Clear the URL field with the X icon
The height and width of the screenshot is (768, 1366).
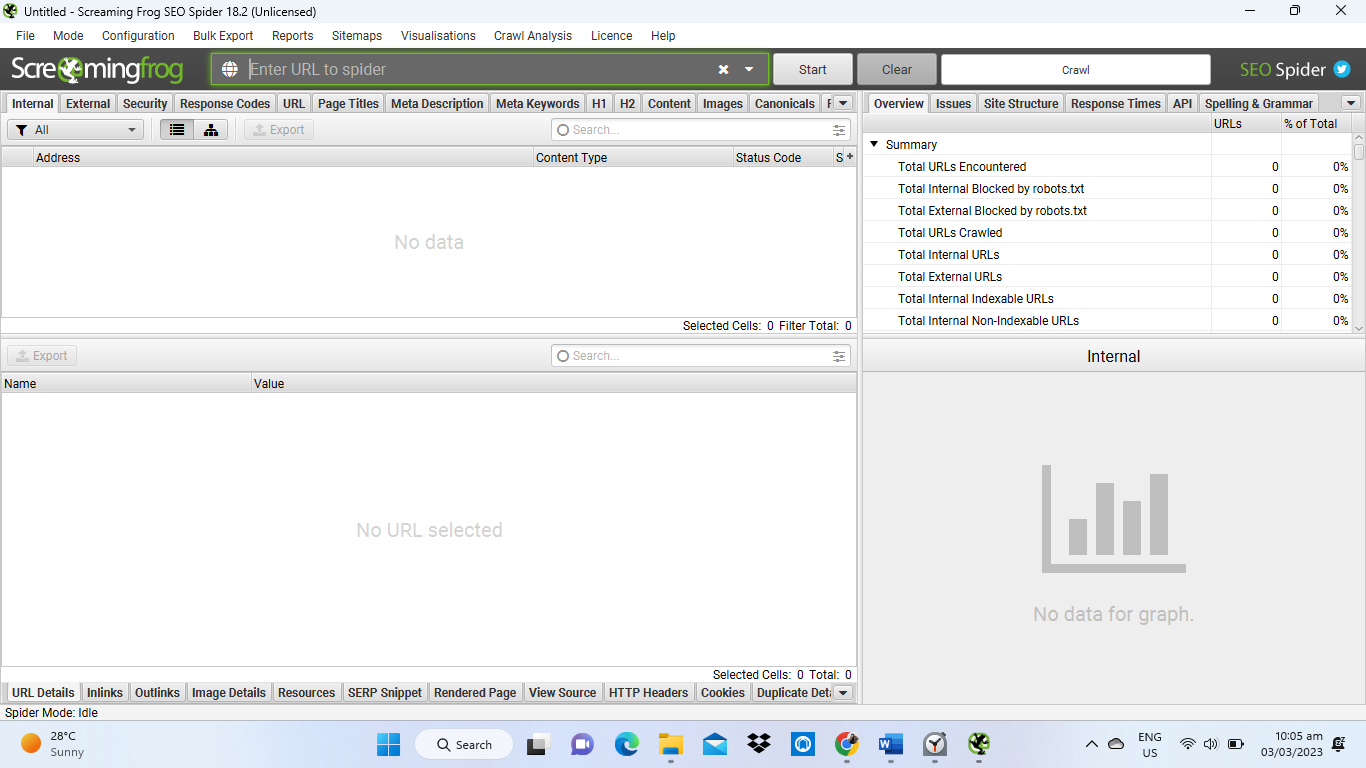[x=723, y=69]
